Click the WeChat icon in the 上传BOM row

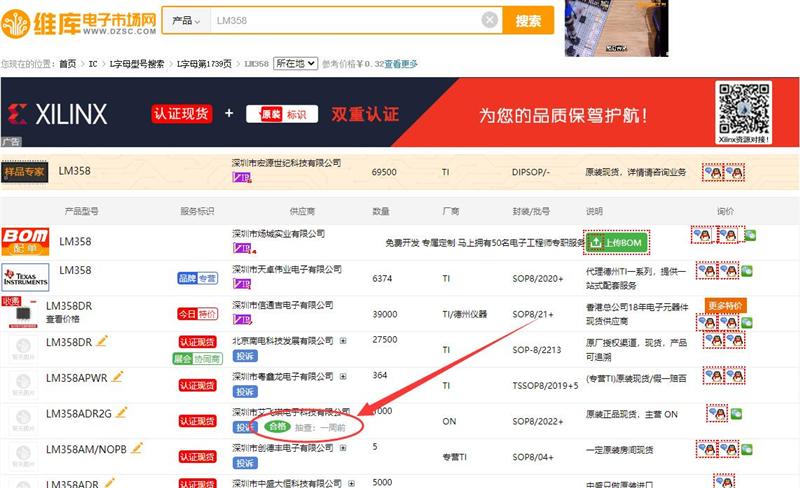[x=750, y=235]
